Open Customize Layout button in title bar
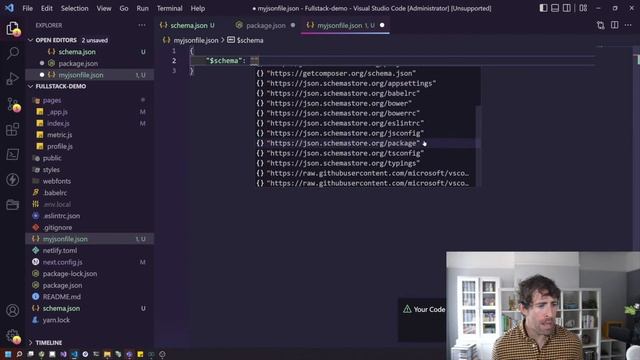 pos(583,8)
